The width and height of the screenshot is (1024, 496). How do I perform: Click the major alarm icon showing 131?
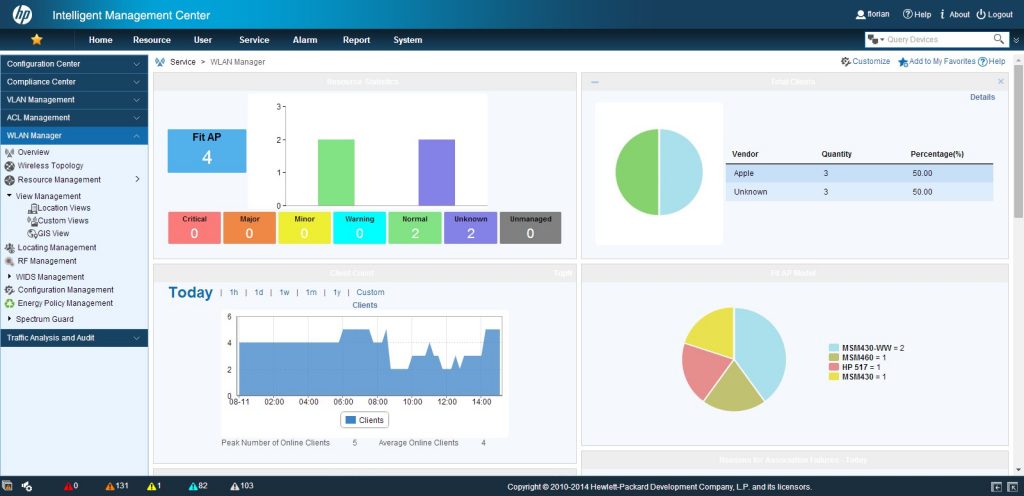(x=110, y=486)
